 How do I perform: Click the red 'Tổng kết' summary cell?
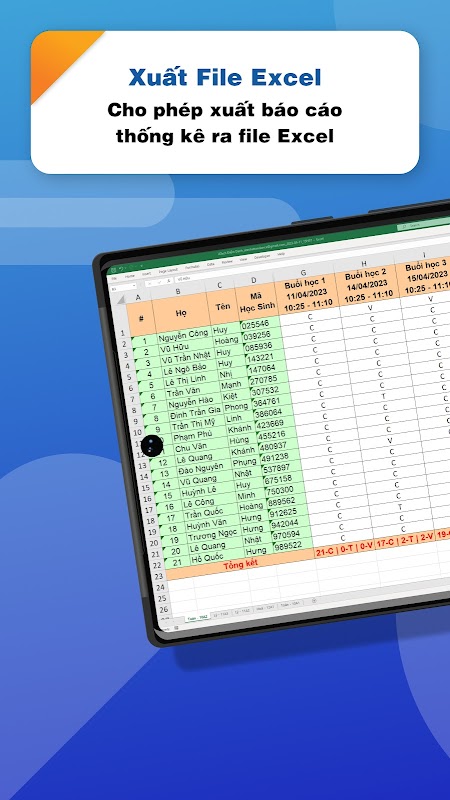[241, 564]
